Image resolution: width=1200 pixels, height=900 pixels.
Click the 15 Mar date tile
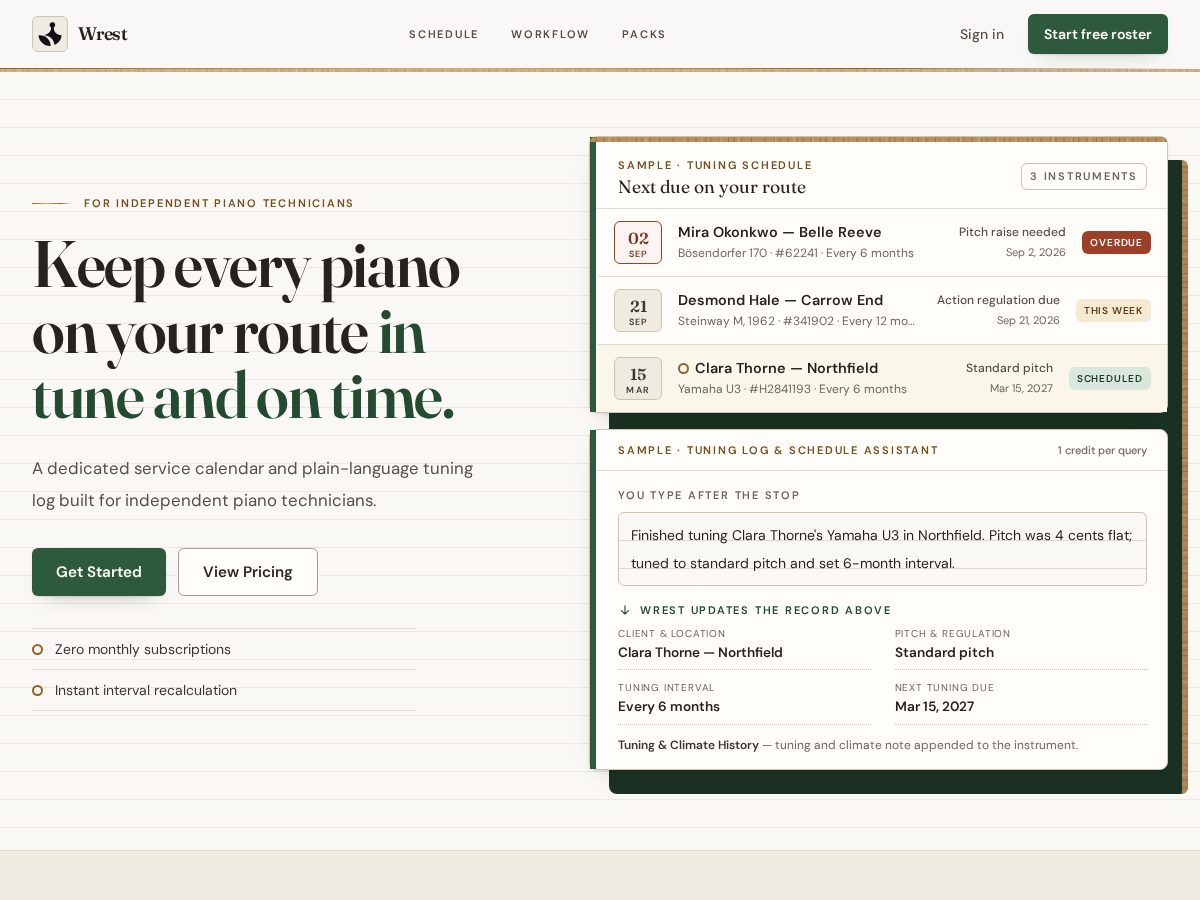pos(638,379)
